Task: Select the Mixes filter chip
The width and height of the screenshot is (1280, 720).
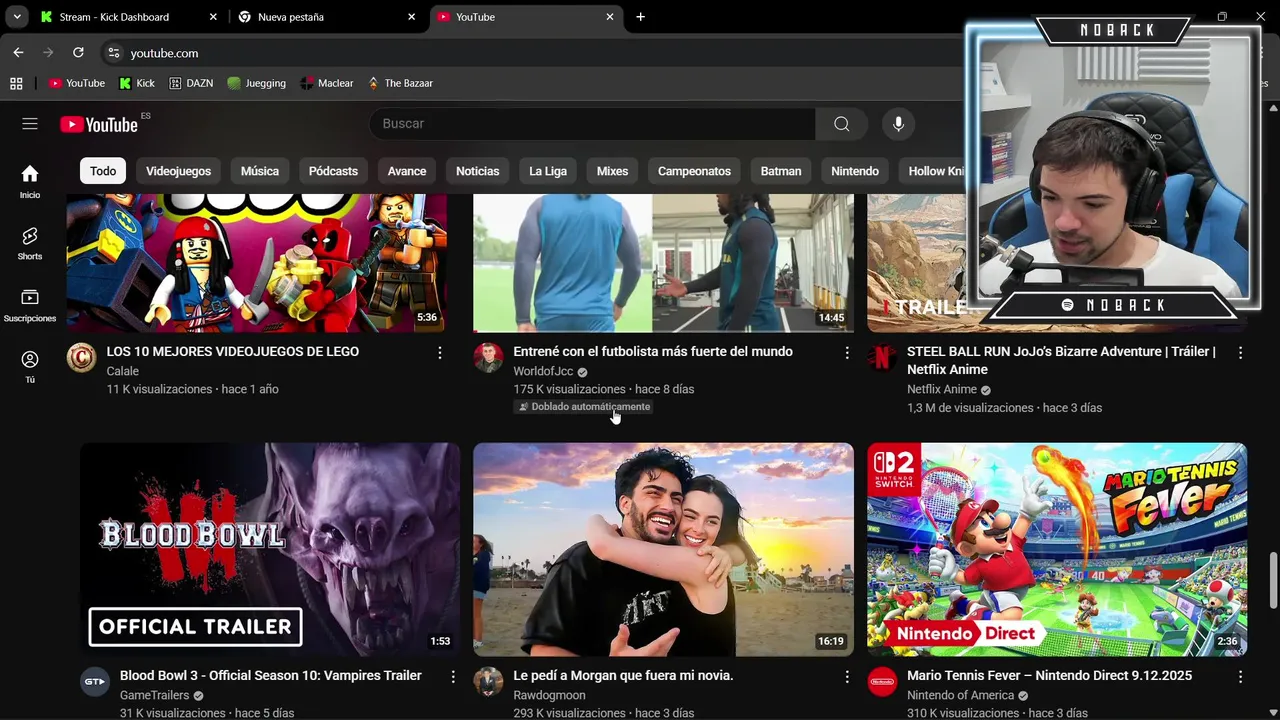Action: coord(612,171)
